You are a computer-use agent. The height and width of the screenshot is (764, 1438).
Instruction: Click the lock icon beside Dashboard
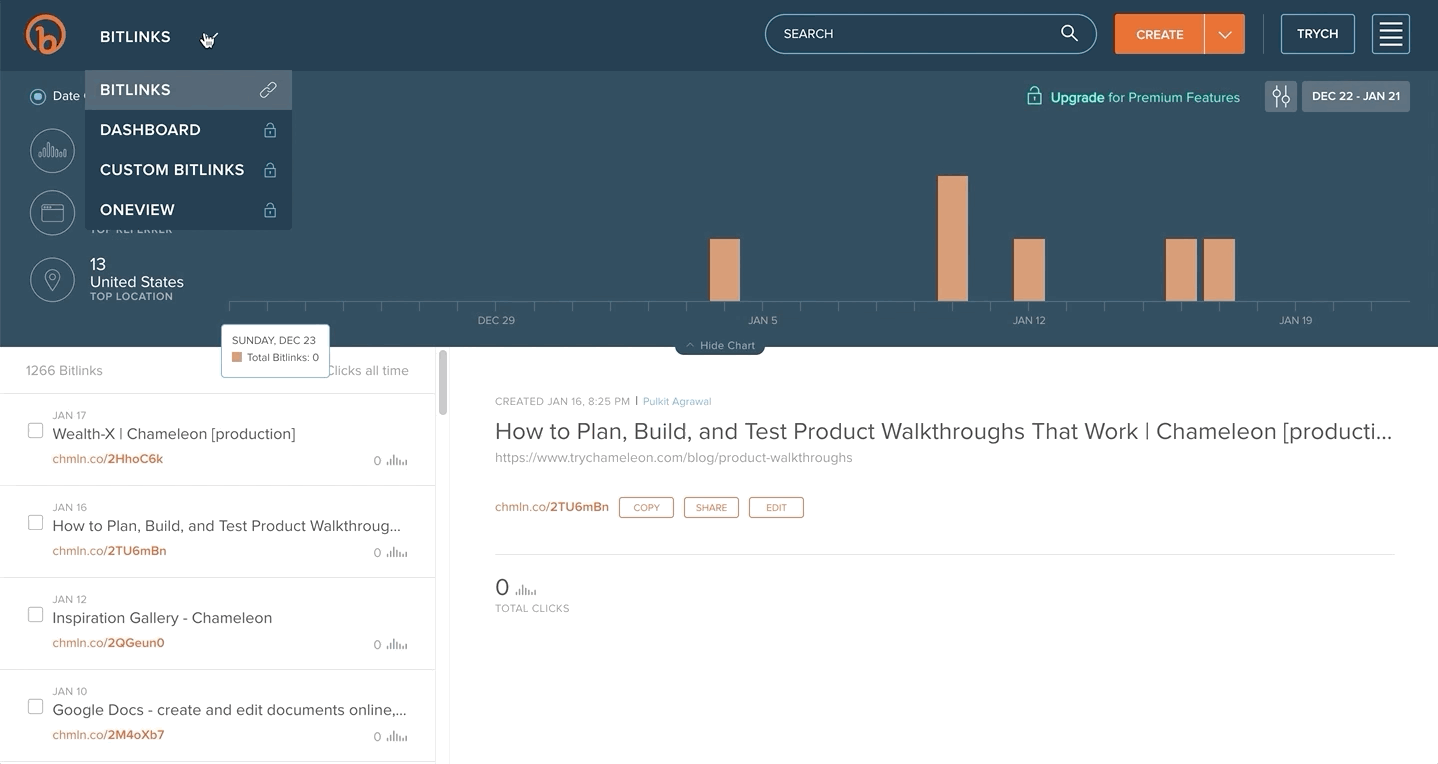pos(270,130)
